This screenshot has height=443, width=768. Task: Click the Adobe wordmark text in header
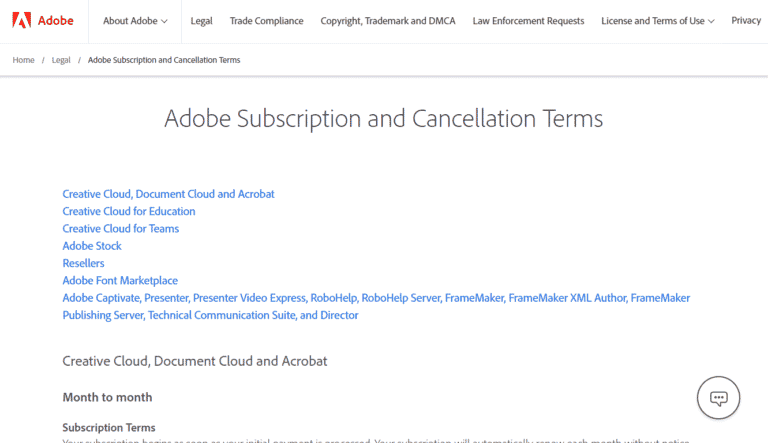51,21
